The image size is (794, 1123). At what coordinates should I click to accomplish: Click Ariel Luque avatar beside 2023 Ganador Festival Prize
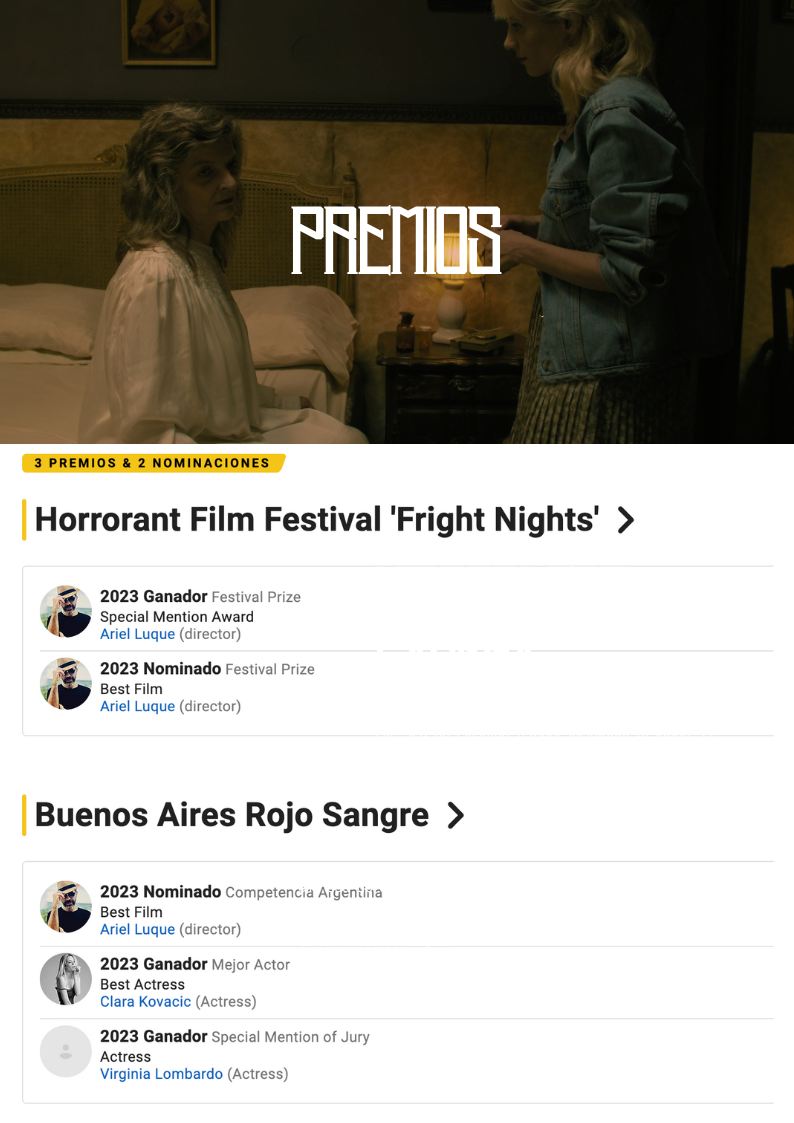[x=66, y=612]
